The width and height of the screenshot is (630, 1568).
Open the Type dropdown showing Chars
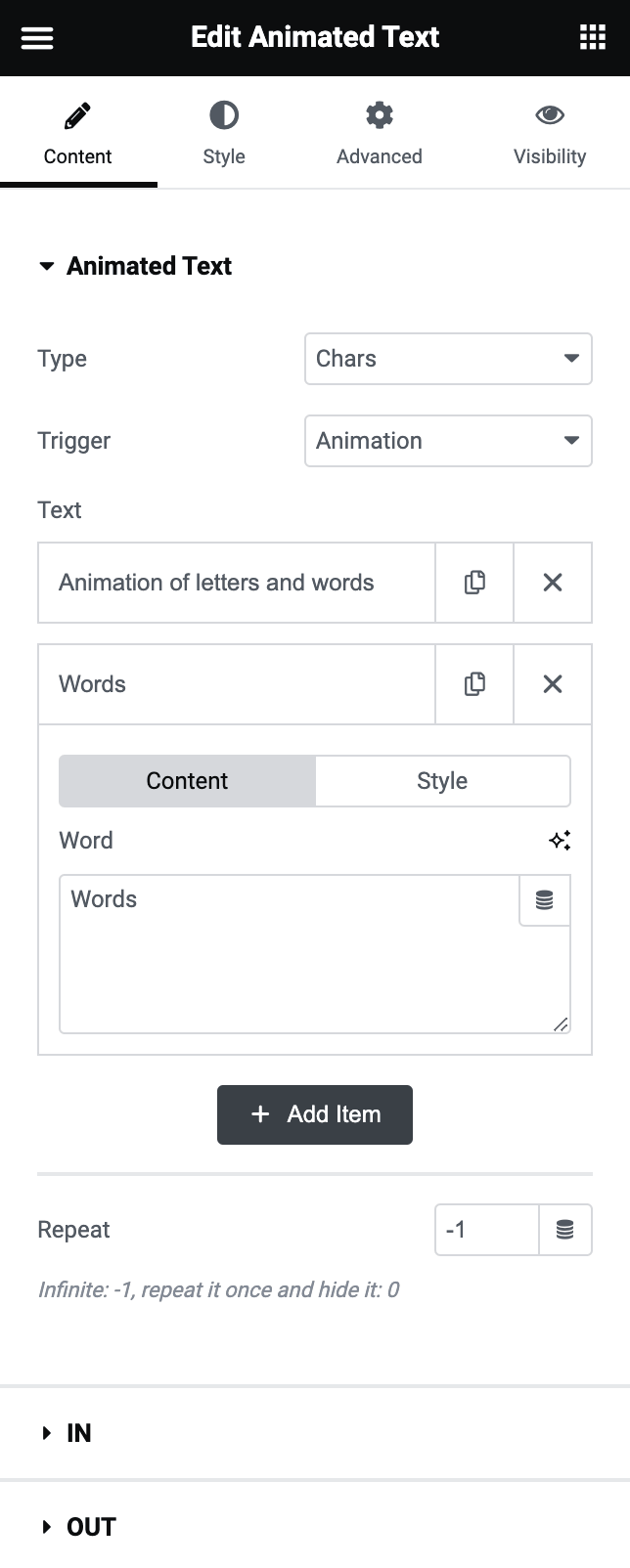pyautogui.click(x=448, y=359)
